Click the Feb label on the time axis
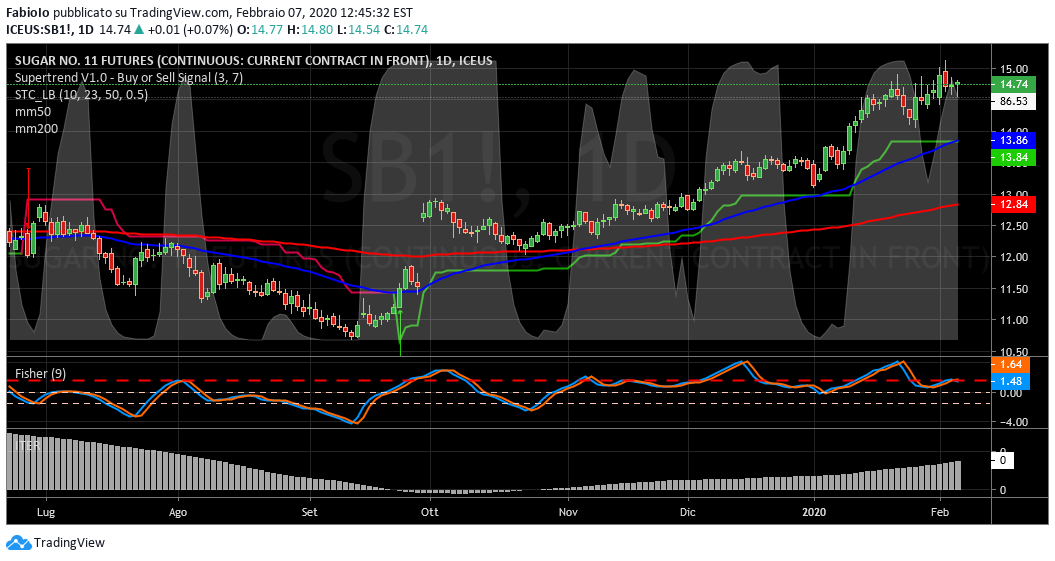Image resolution: width=1055 pixels, height=561 pixels. [941, 510]
